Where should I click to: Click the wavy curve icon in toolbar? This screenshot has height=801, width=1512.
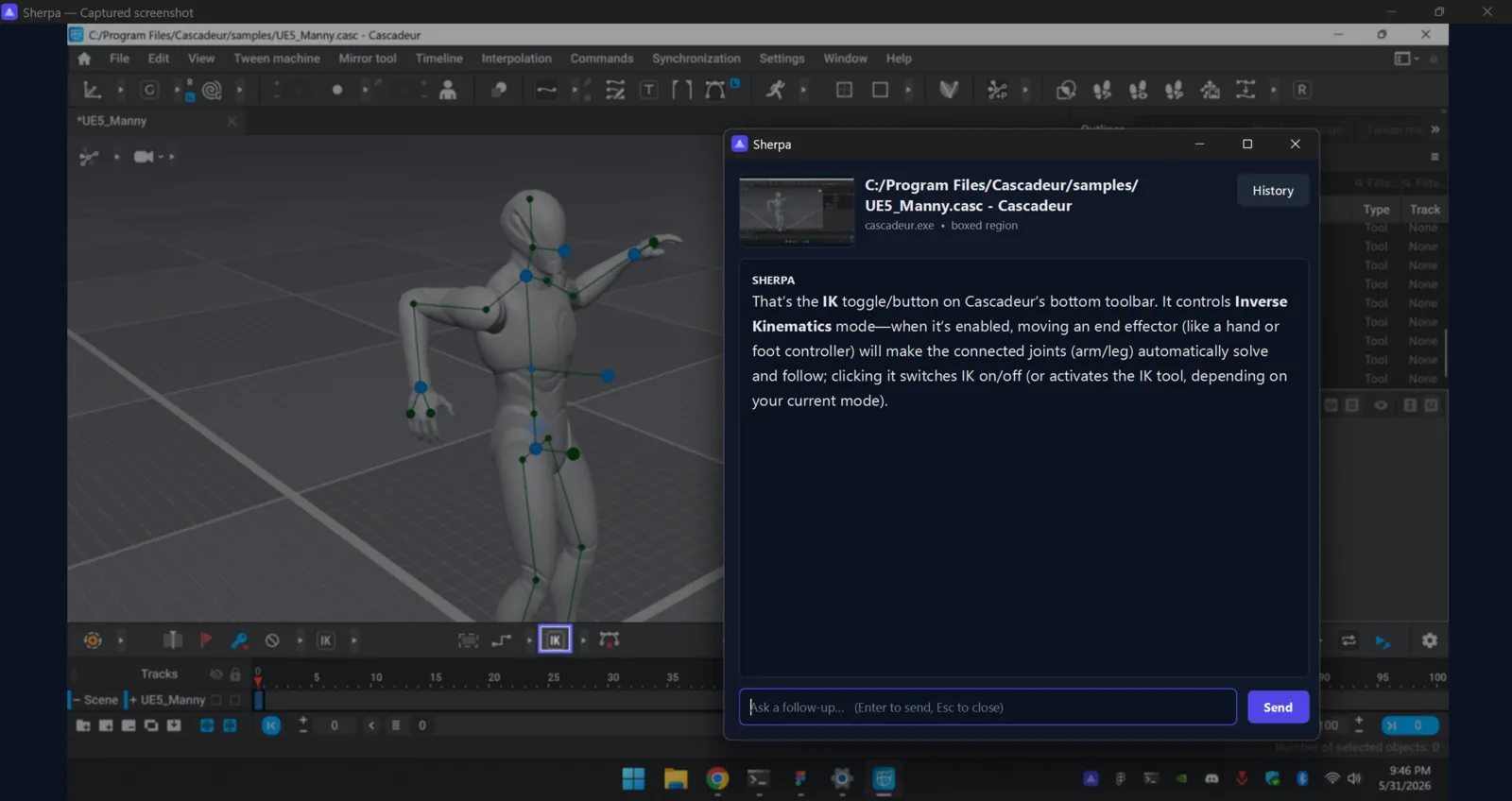pyautogui.click(x=546, y=91)
